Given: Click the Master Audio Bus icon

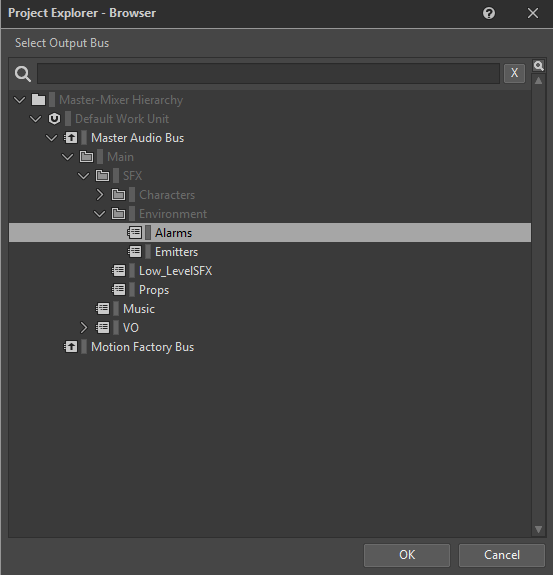Looking at the screenshot, I should [71, 138].
